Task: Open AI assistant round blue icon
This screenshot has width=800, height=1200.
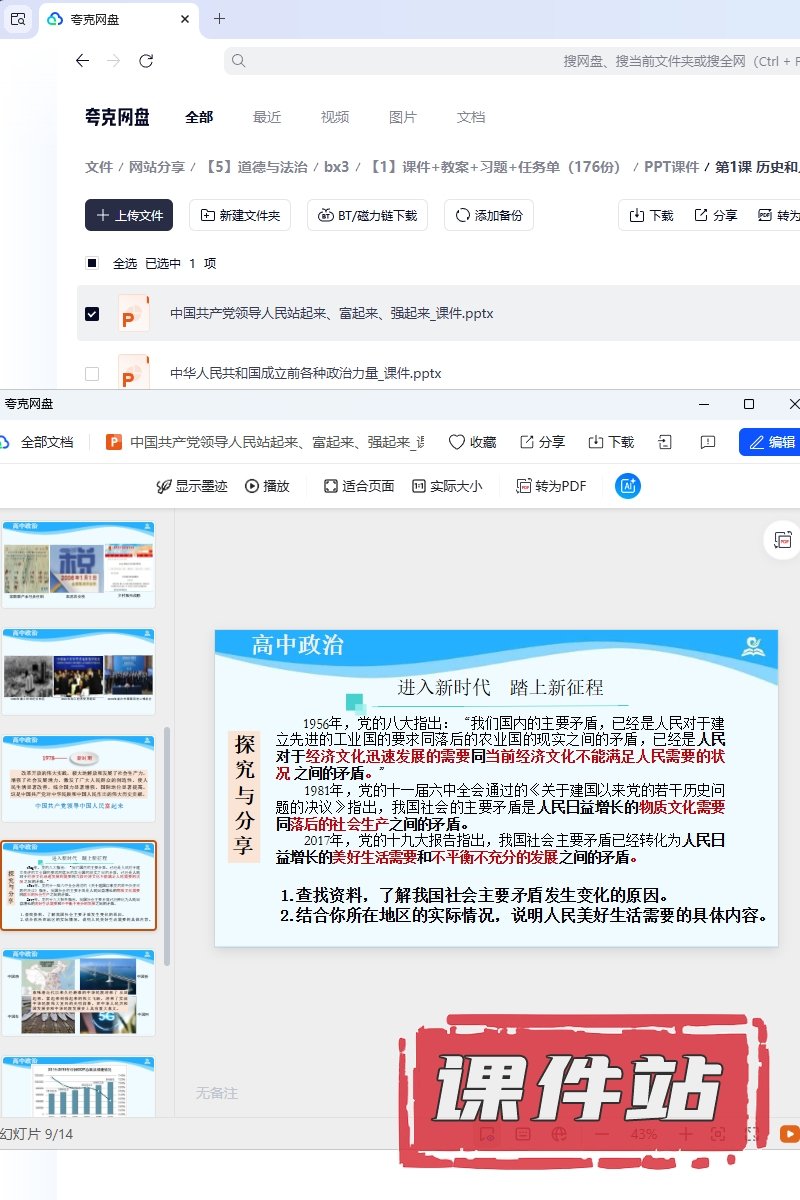Action: pyautogui.click(x=628, y=486)
